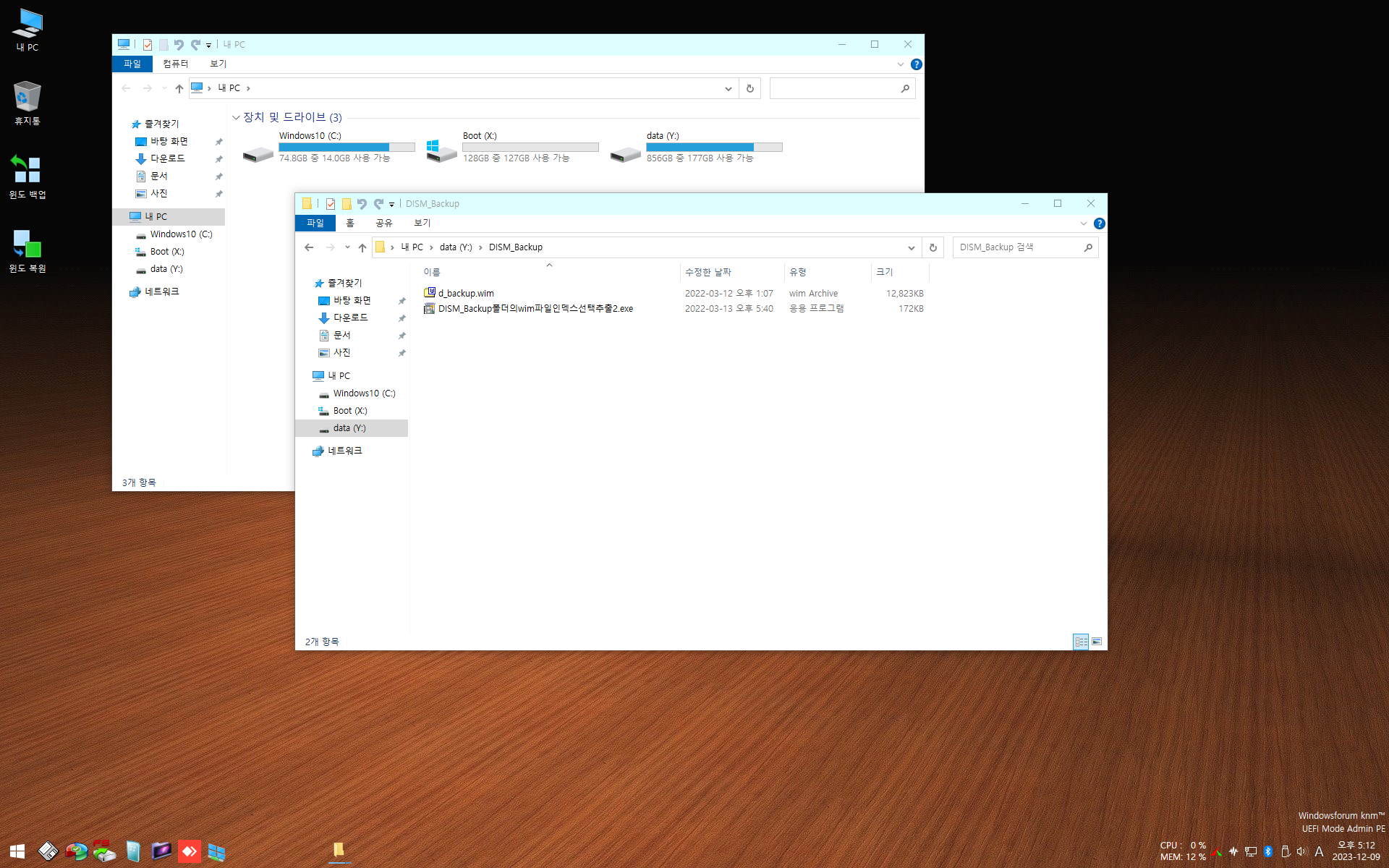The height and width of the screenshot is (868, 1389).
Task: Open quick access customize dropdown in 내 PC
Action: click(208, 46)
